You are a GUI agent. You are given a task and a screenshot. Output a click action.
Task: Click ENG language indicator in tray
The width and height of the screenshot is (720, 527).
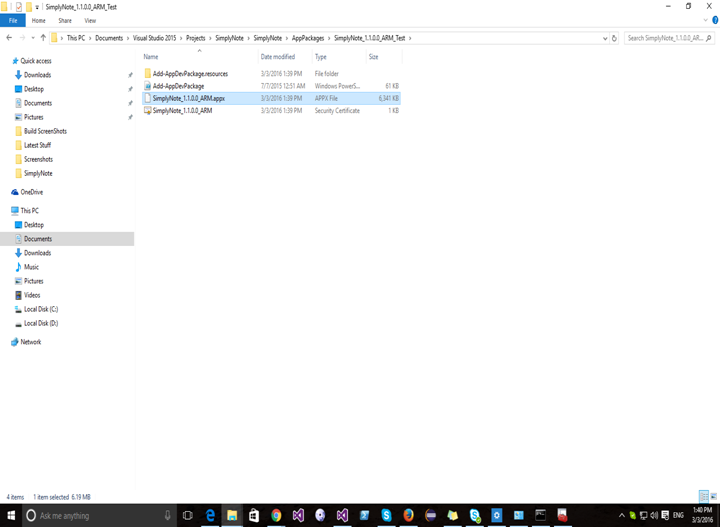coord(678,516)
